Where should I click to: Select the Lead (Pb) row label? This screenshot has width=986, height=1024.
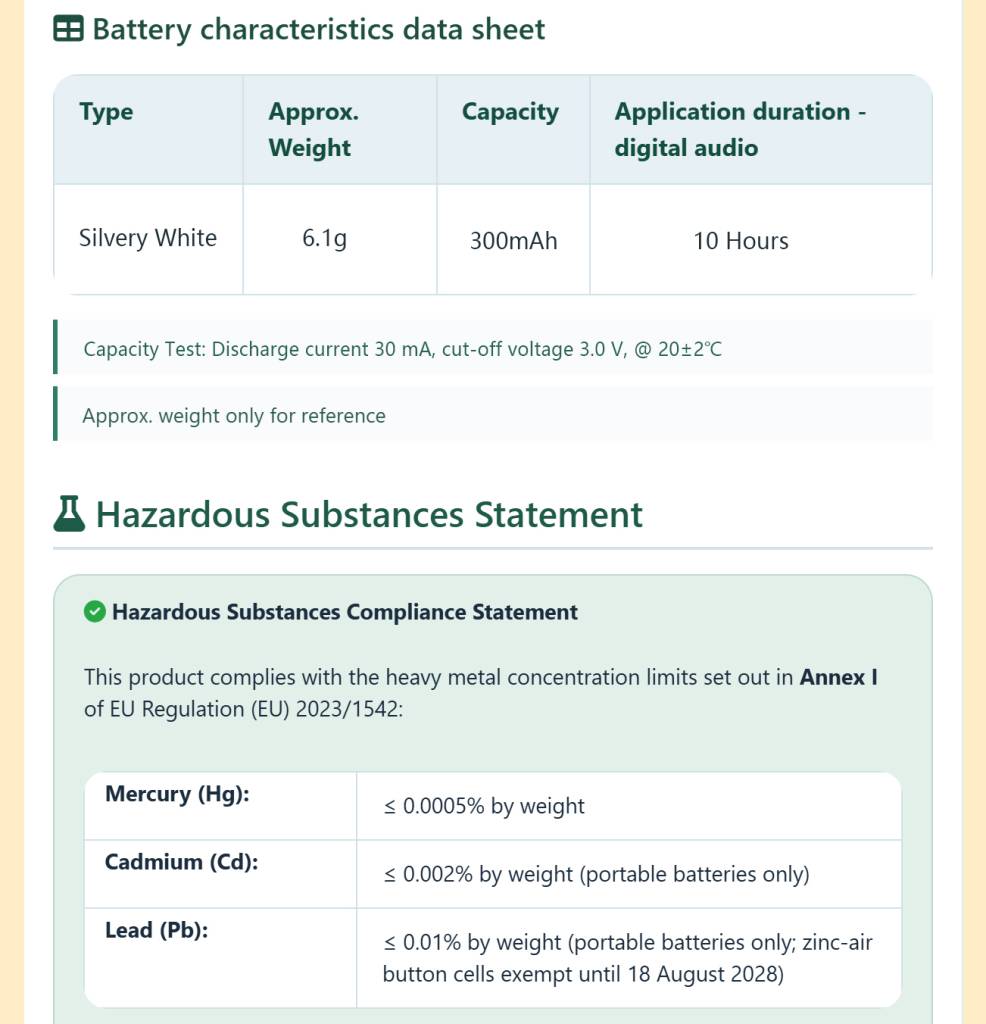(x=157, y=930)
